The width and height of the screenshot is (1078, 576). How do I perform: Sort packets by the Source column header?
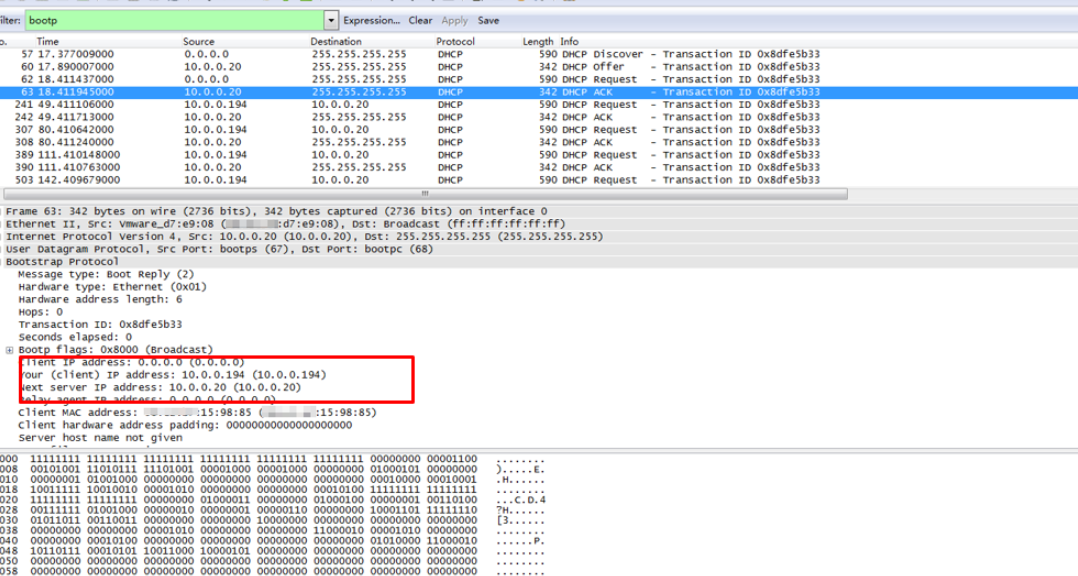click(199, 41)
